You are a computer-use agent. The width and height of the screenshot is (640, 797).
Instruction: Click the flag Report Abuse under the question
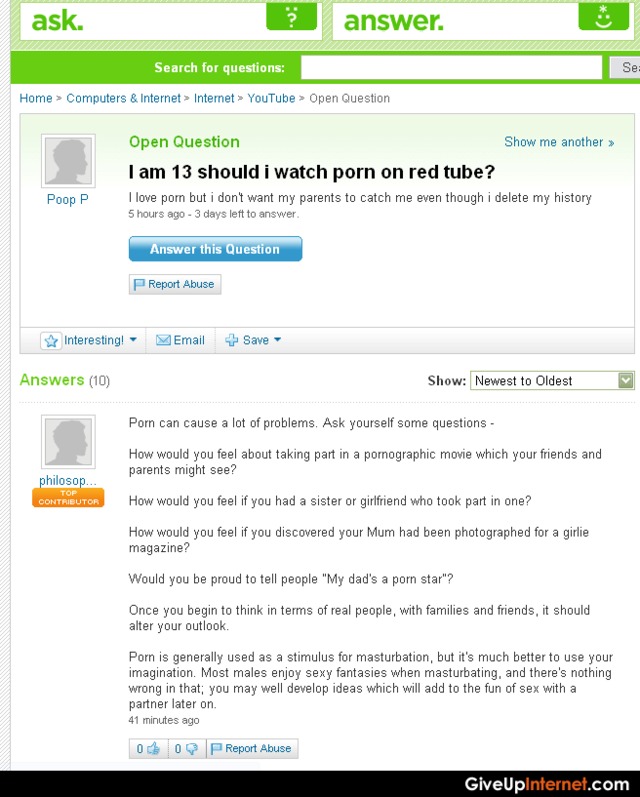click(174, 284)
